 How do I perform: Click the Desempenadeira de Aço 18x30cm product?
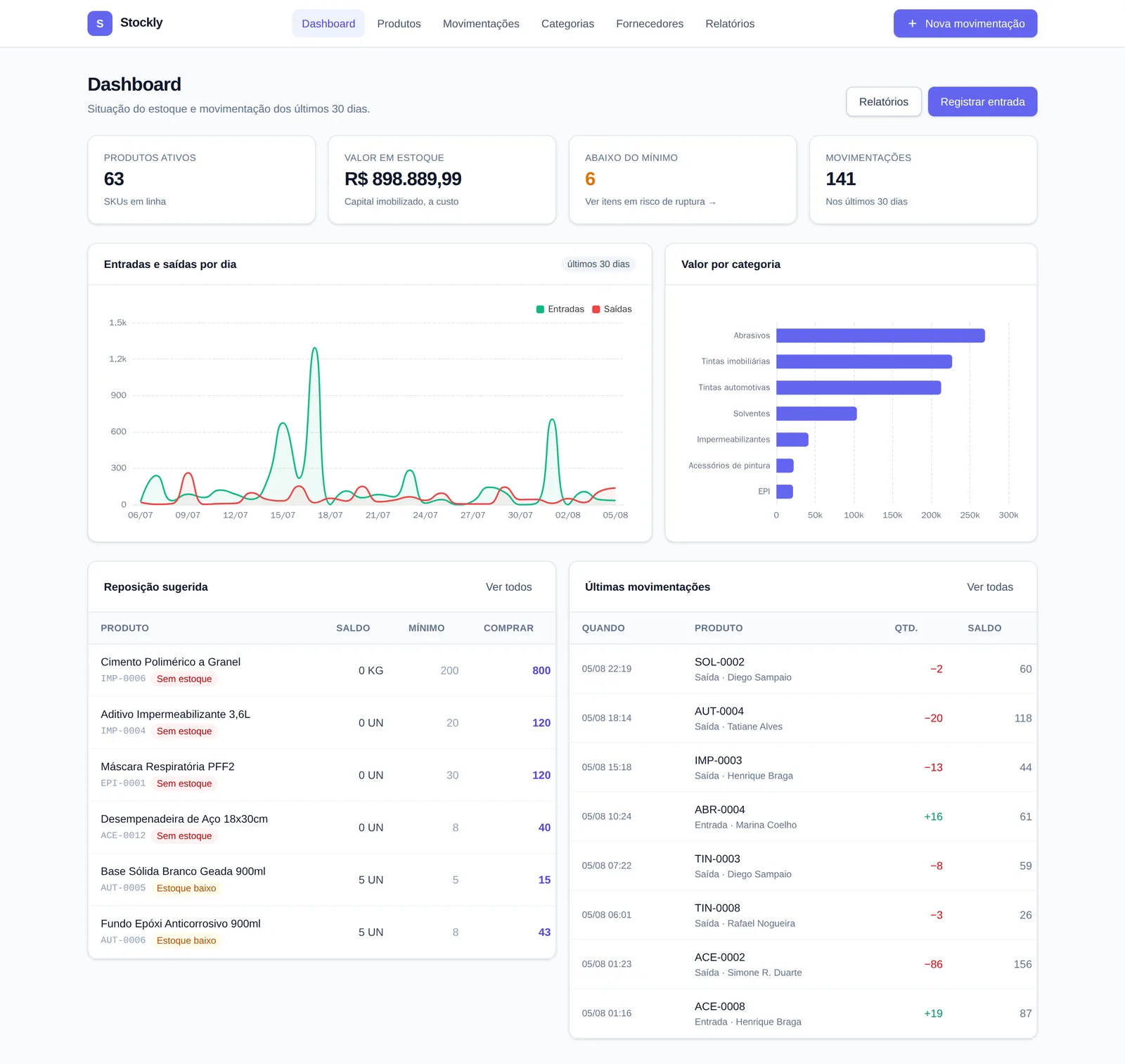pyautogui.click(x=184, y=819)
